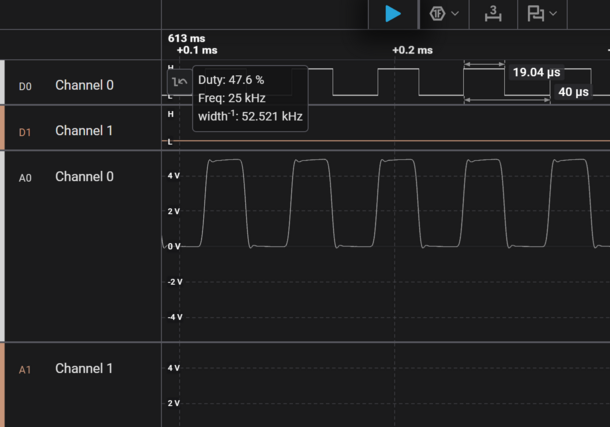Viewport: 610px width, 427px height.
Task: Click the hexagon trigger mode icon
Action: pos(438,14)
